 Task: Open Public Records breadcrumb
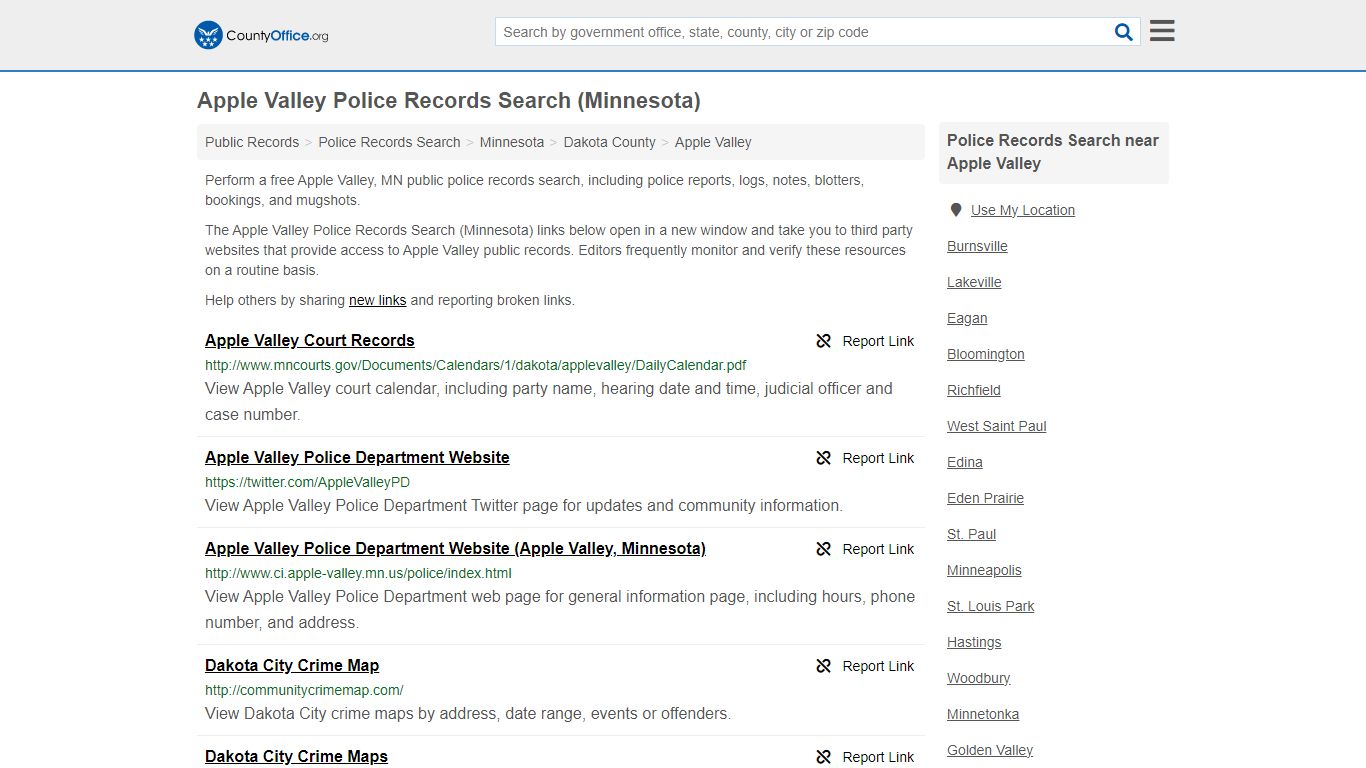(252, 142)
